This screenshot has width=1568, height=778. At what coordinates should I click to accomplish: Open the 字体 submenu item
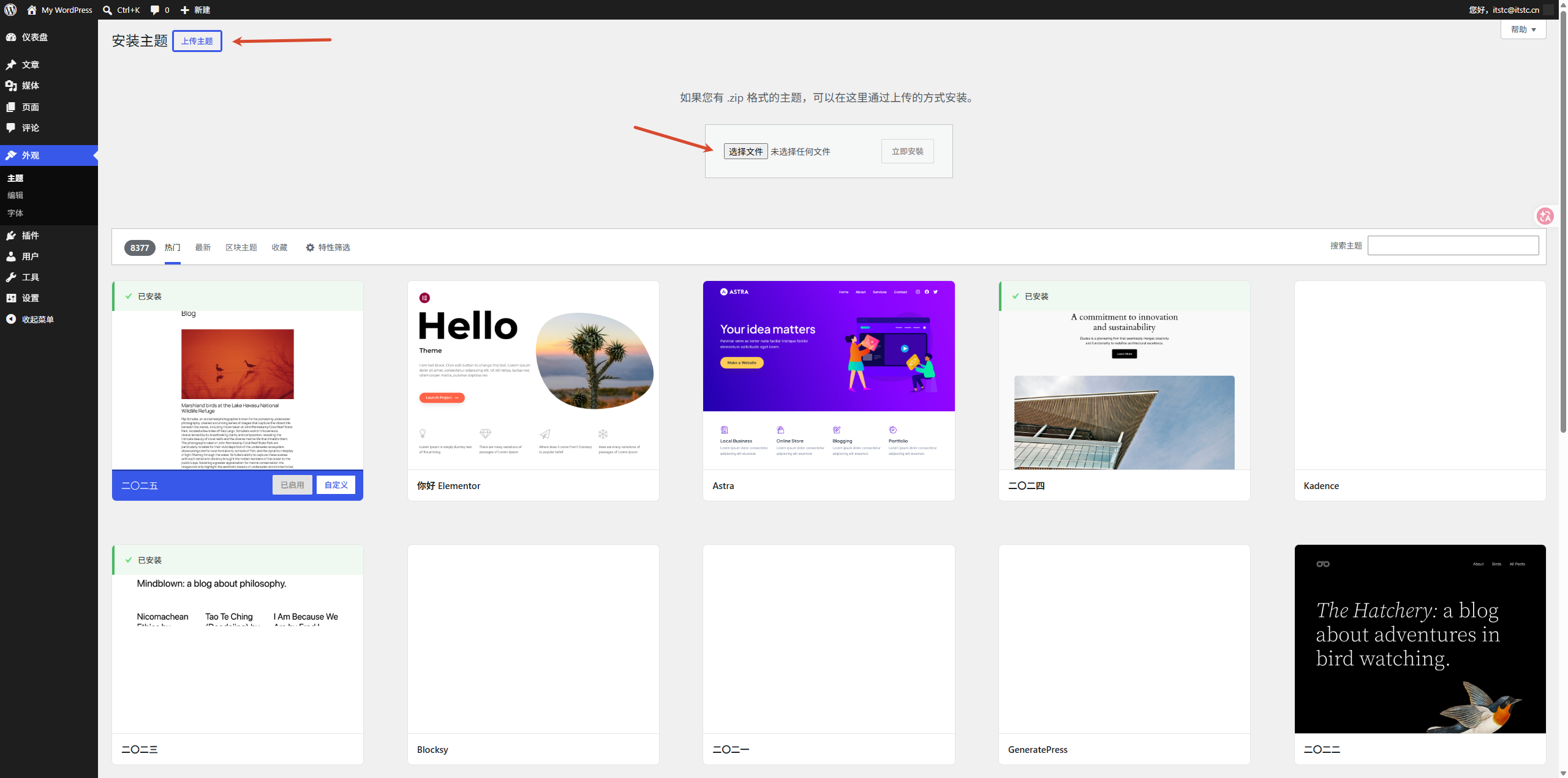coord(15,213)
